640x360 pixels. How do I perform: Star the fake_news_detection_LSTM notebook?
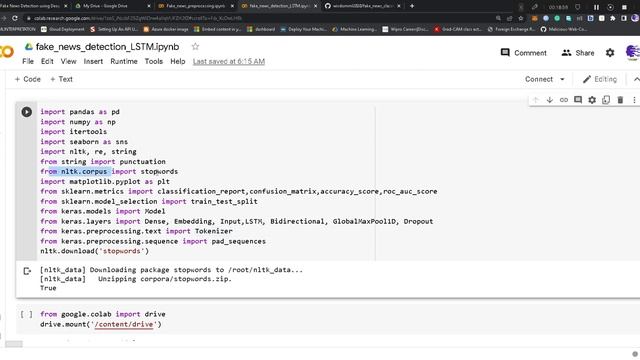coord(195,47)
